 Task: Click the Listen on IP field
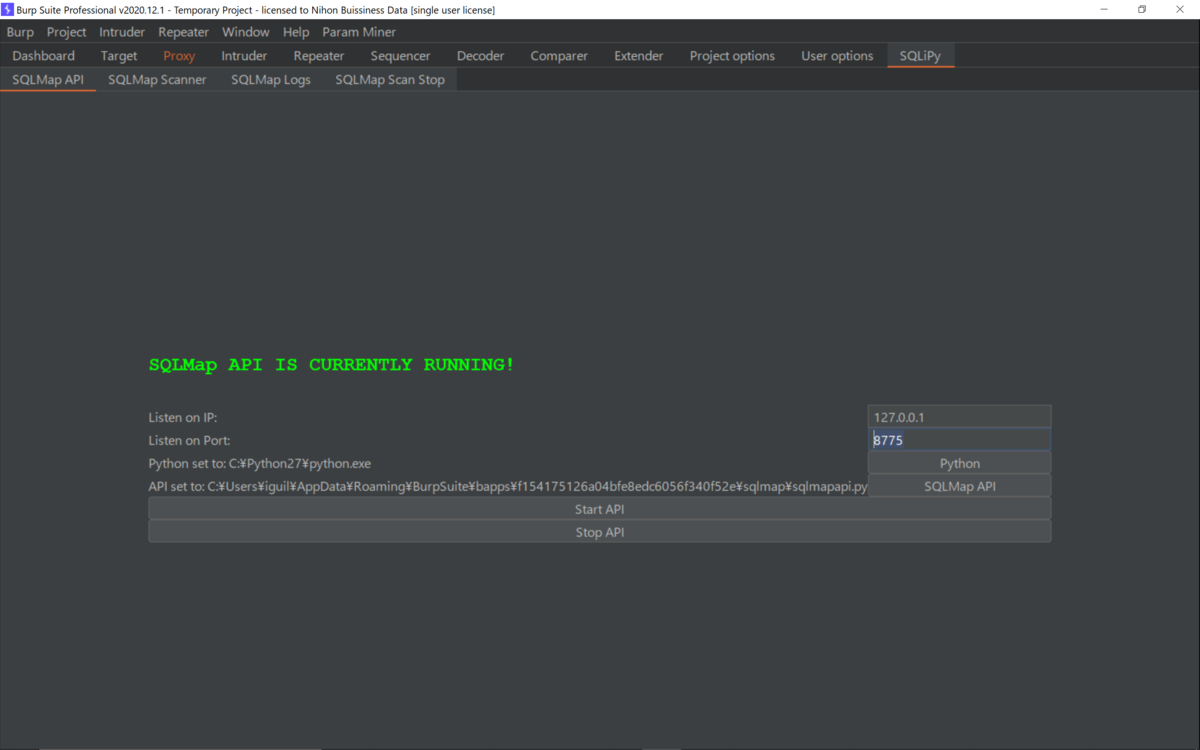pyautogui.click(x=959, y=417)
